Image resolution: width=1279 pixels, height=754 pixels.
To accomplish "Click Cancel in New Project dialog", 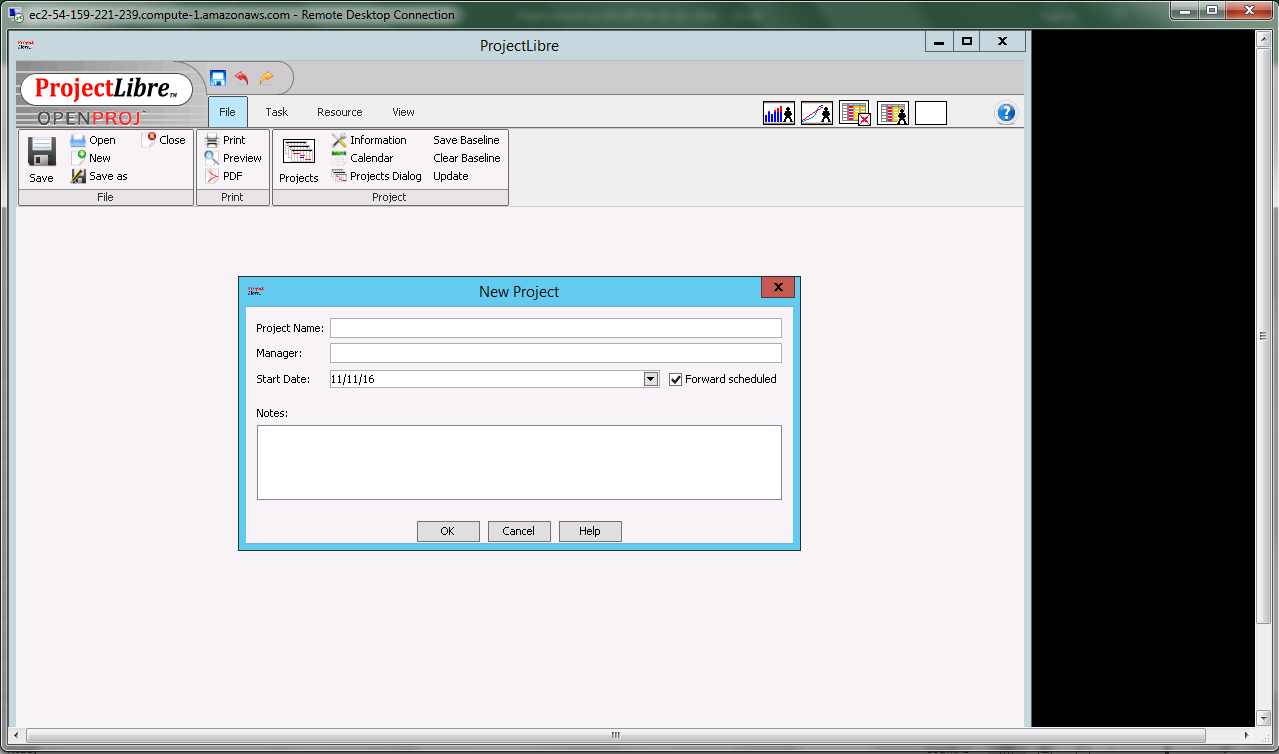I will pos(518,531).
